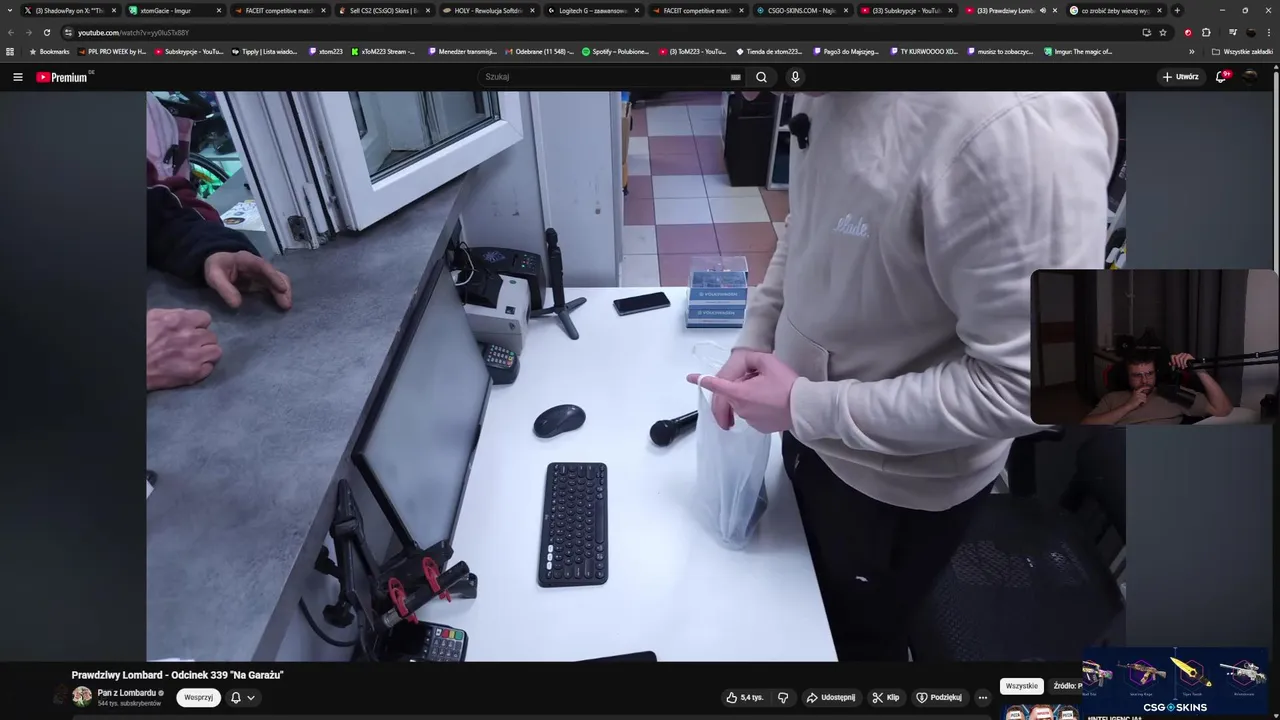Mute the playing Prawdziwy Lombard tab audio
This screenshot has height=720, width=1280.
1042,10
